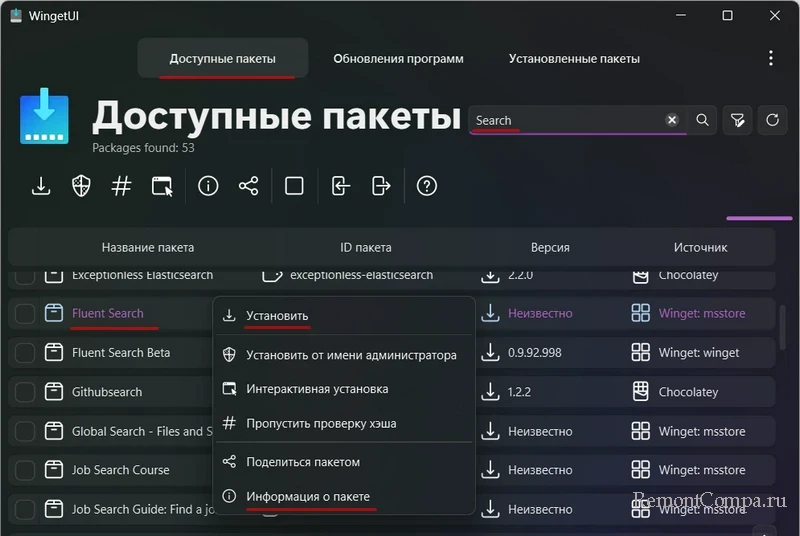
Task: Switch to the Обновления программ tab
Action: point(398,58)
